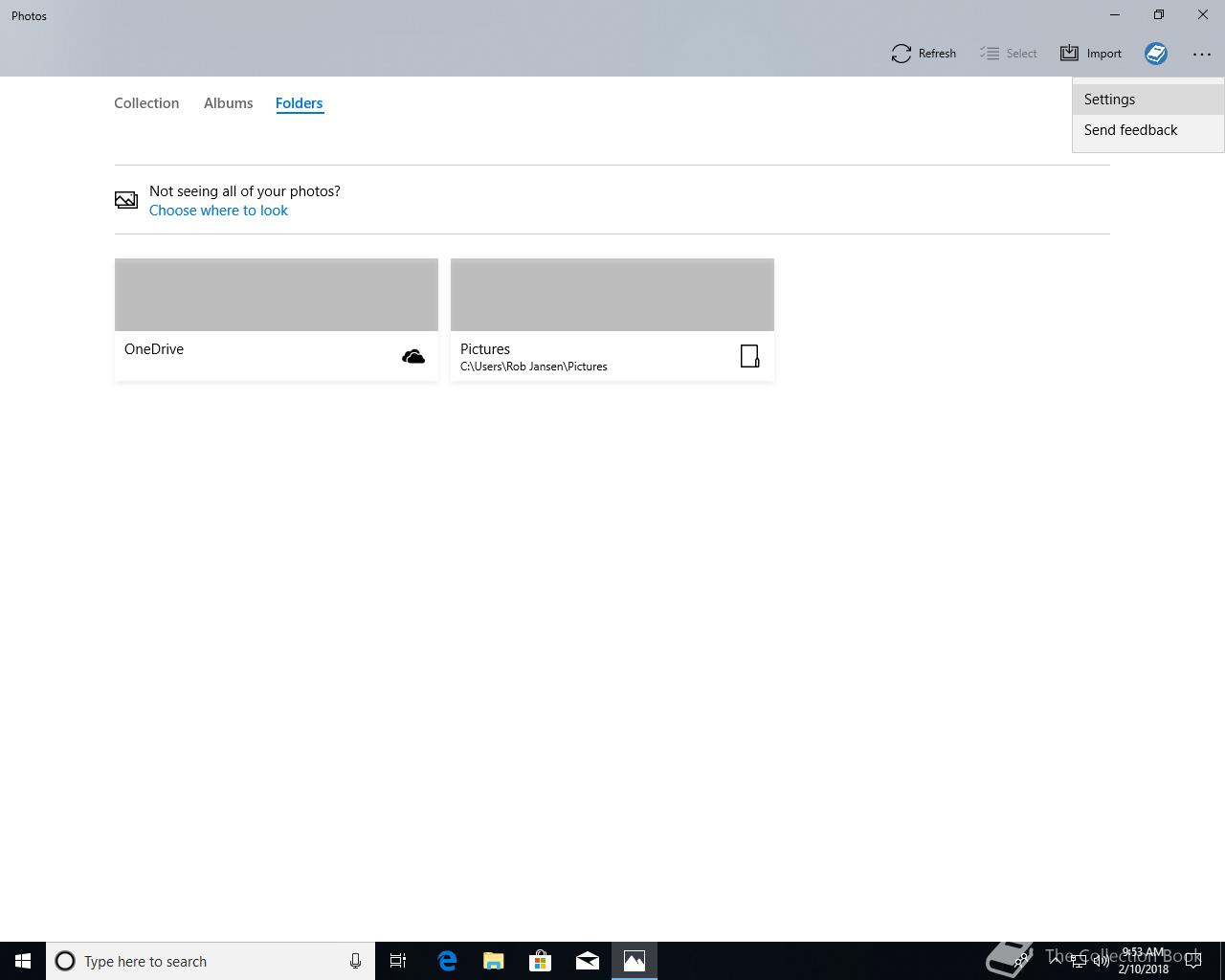Click the path C:\Users\Rob Jansen\Pictures
Image resolution: width=1225 pixels, height=980 pixels.
pyautogui.click(x=534, y=367)
